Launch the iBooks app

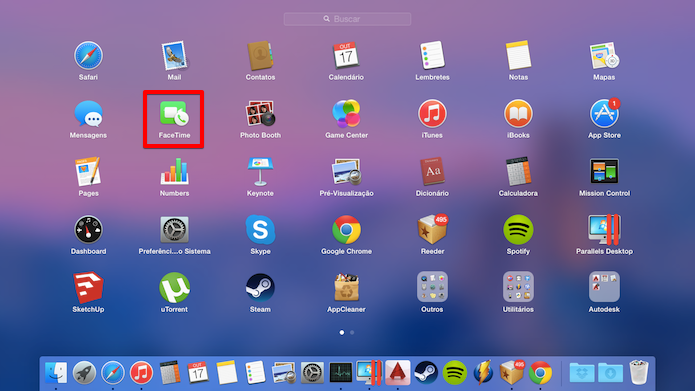pos(518,114)
